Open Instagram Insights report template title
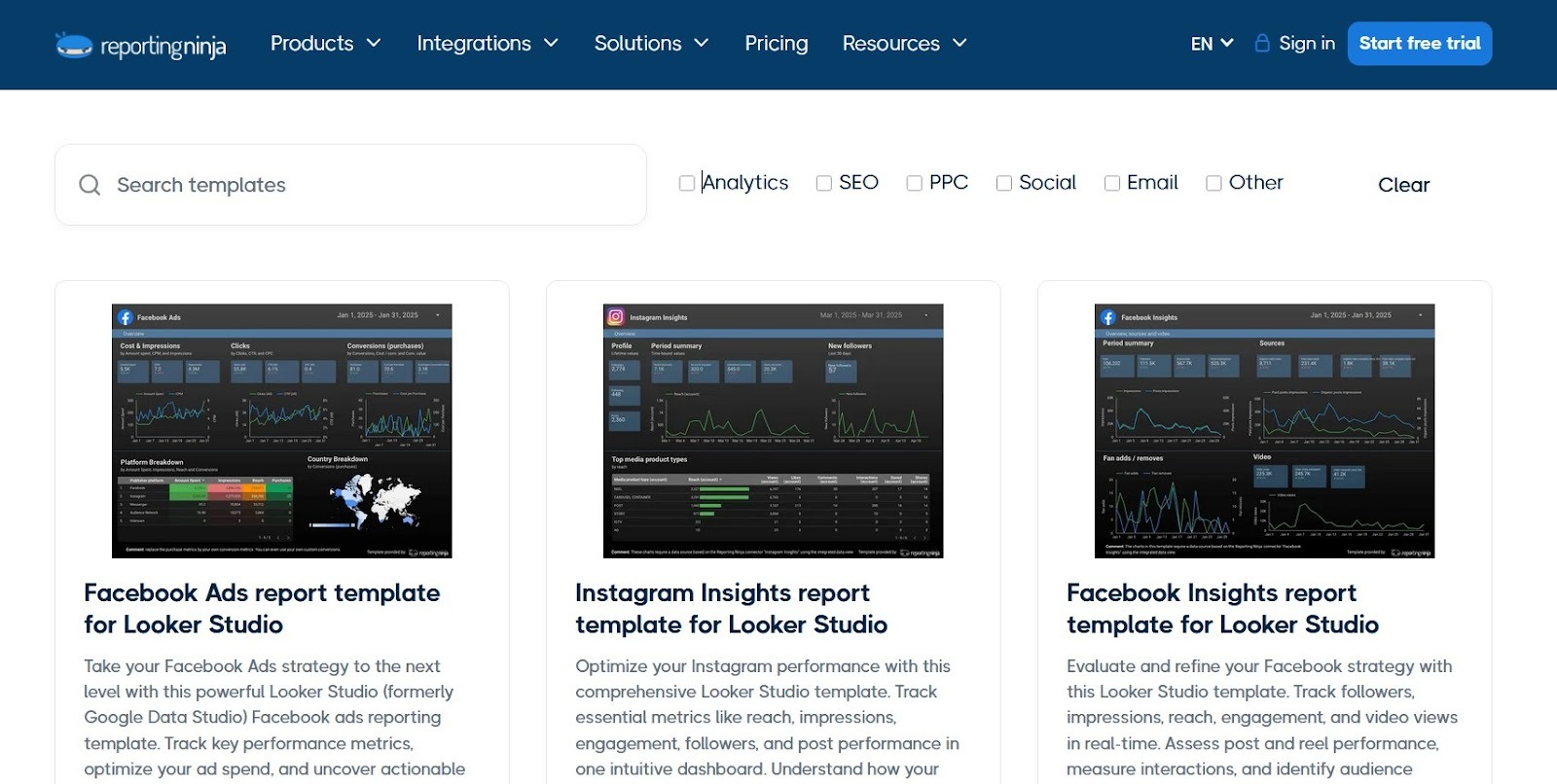 pyautogui.click(x=731, y=609)
